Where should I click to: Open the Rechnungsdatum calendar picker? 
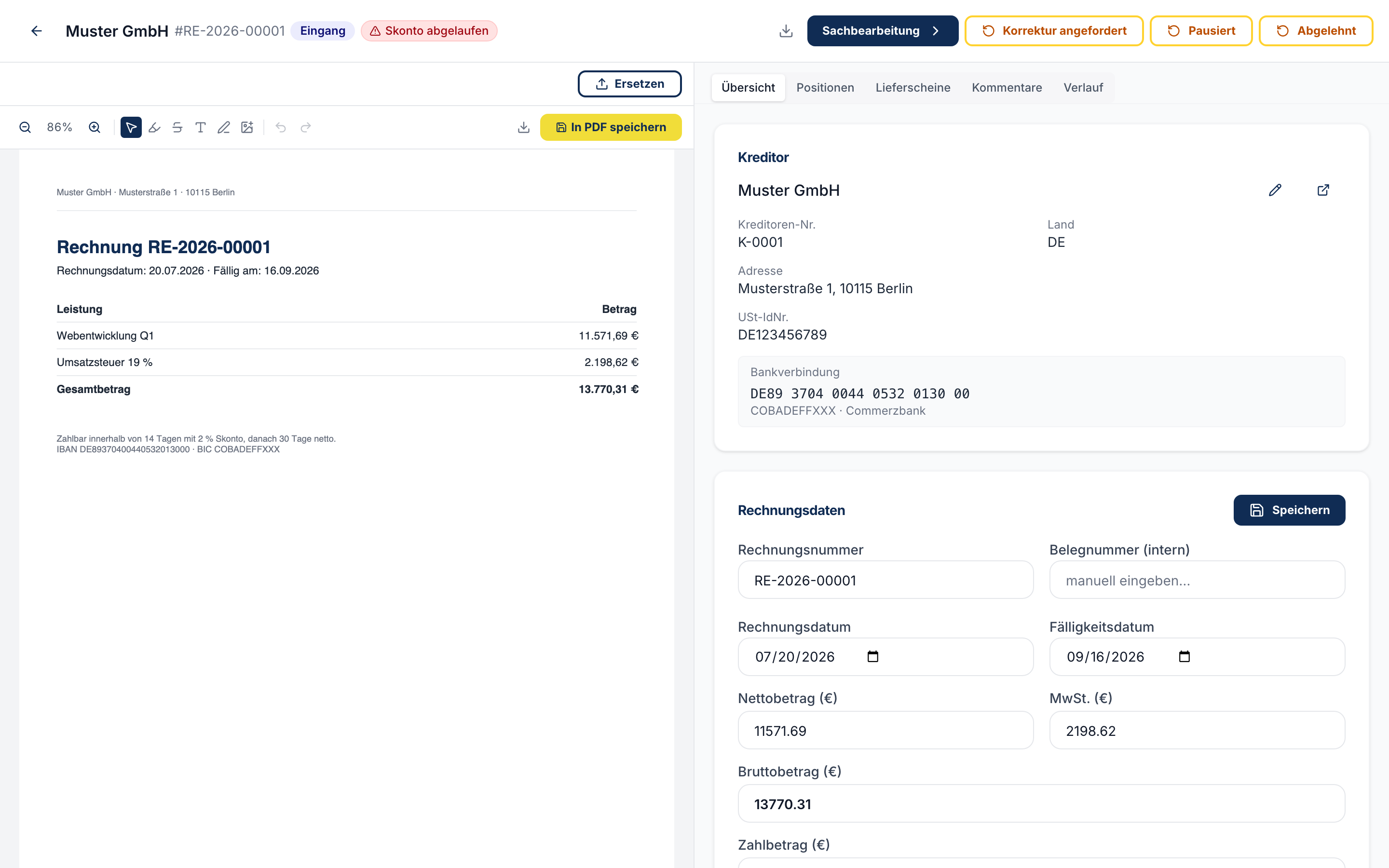[872, 656]
